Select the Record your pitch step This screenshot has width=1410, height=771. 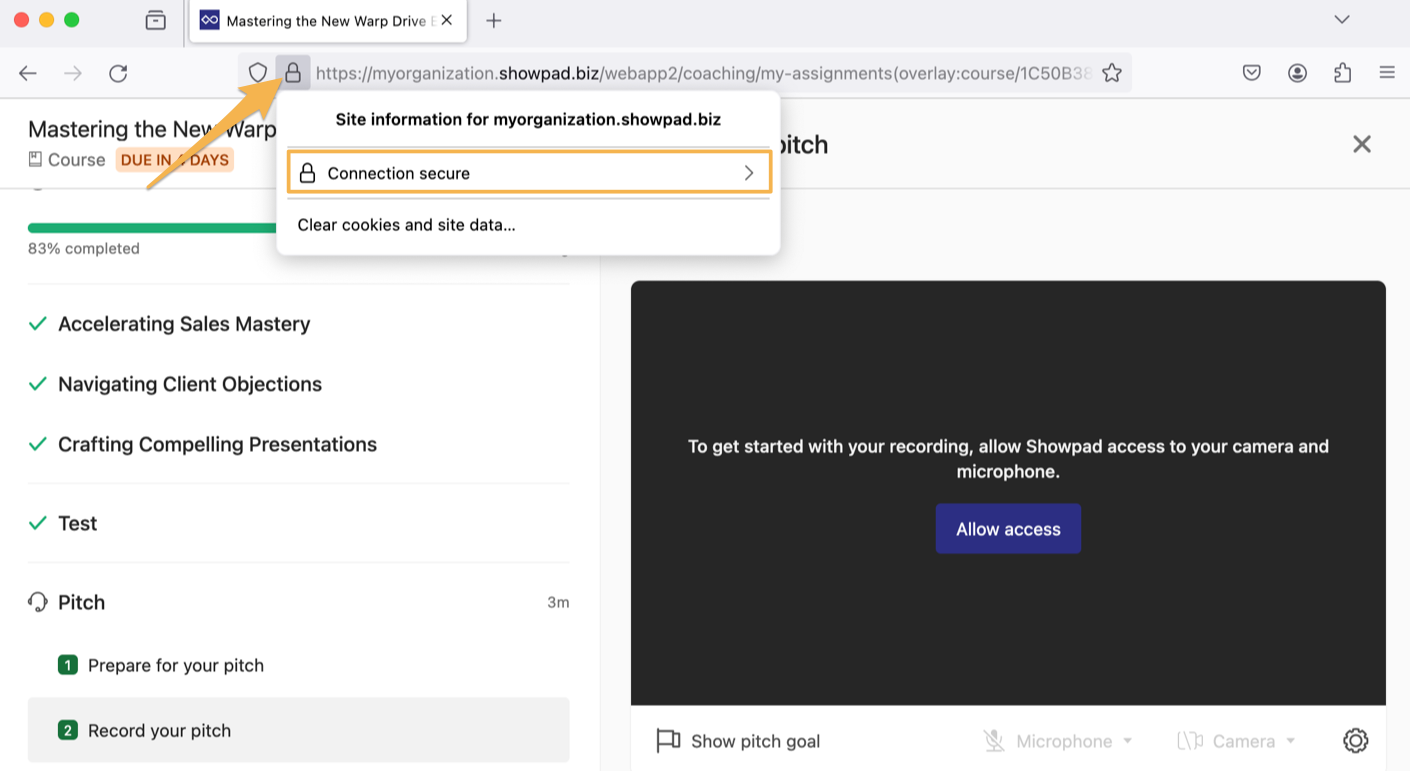pos(159,730)
